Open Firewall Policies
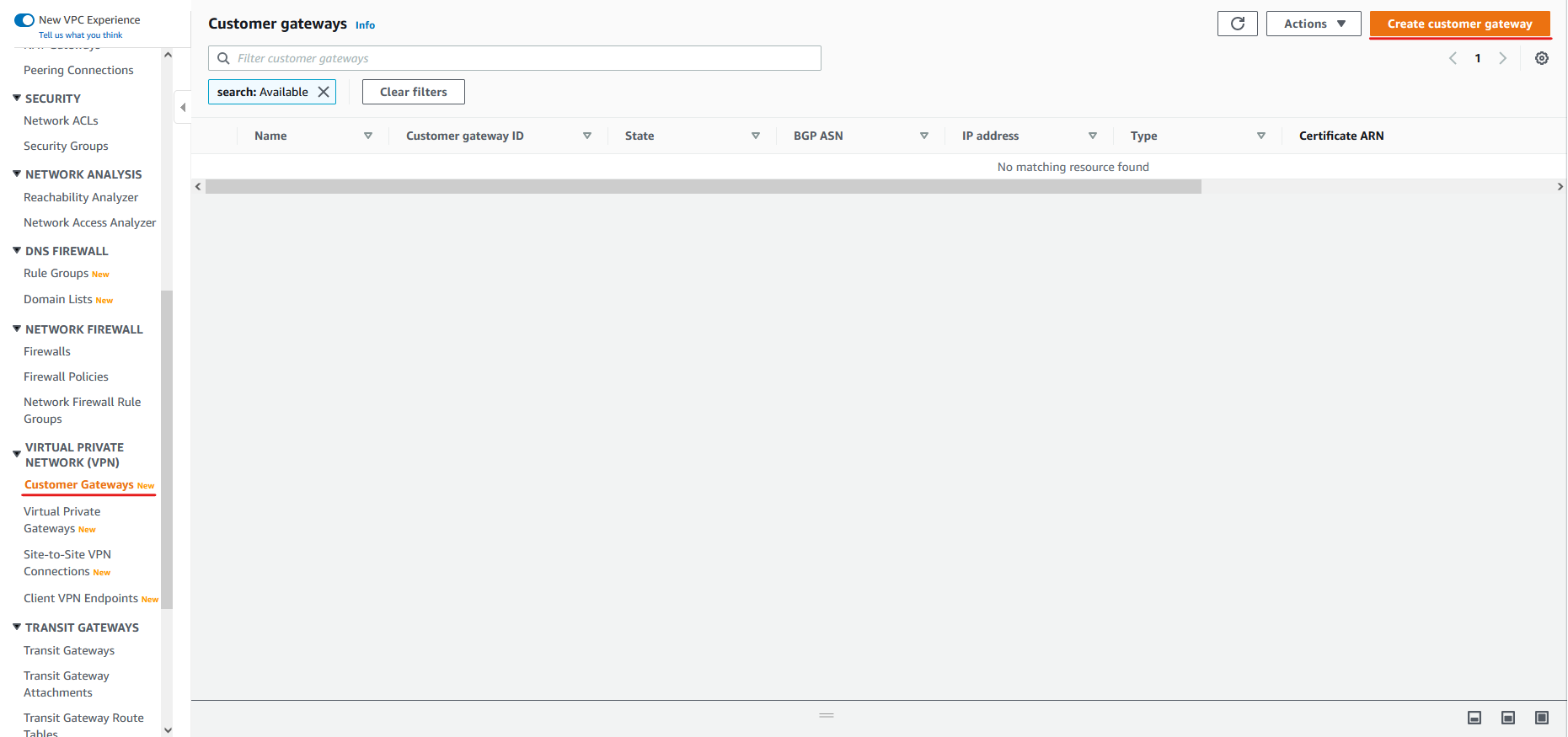 [66, 377]
